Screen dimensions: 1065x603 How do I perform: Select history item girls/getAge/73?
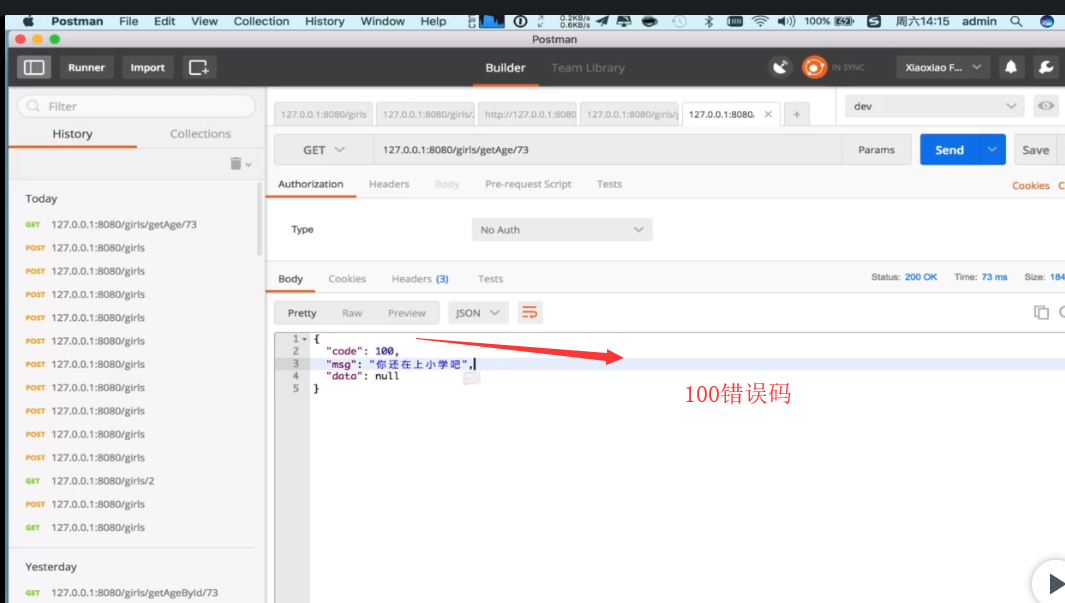[124, 224]
